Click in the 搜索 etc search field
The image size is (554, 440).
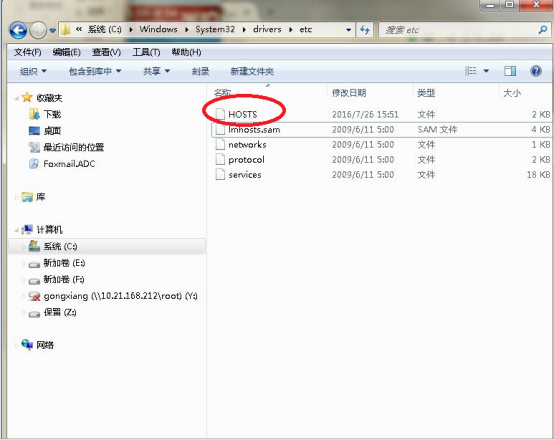point(459,30)
